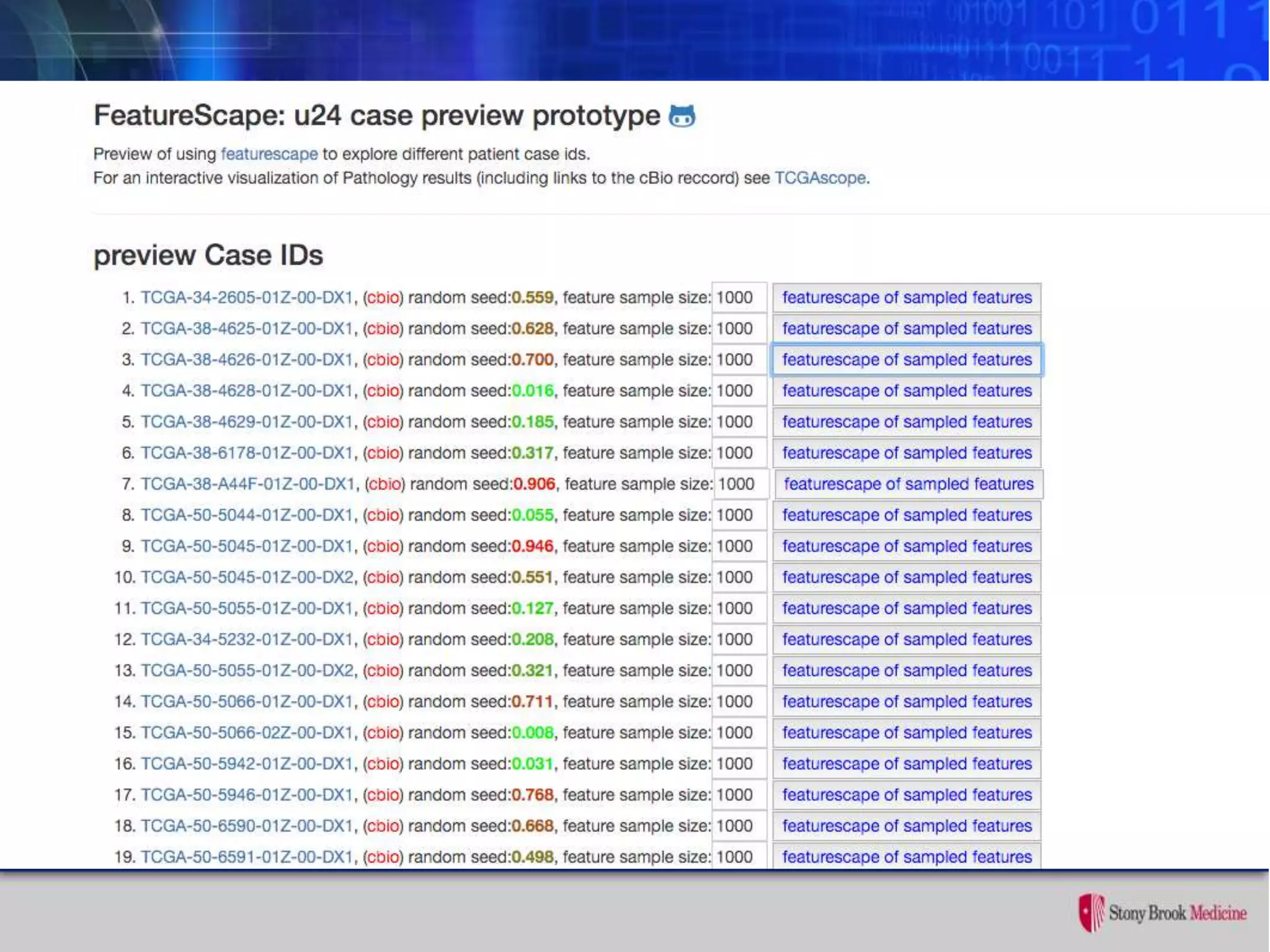Open the featurescape link in the description
This screenshot has height=952, width=1270.
(x=269, y=154)
